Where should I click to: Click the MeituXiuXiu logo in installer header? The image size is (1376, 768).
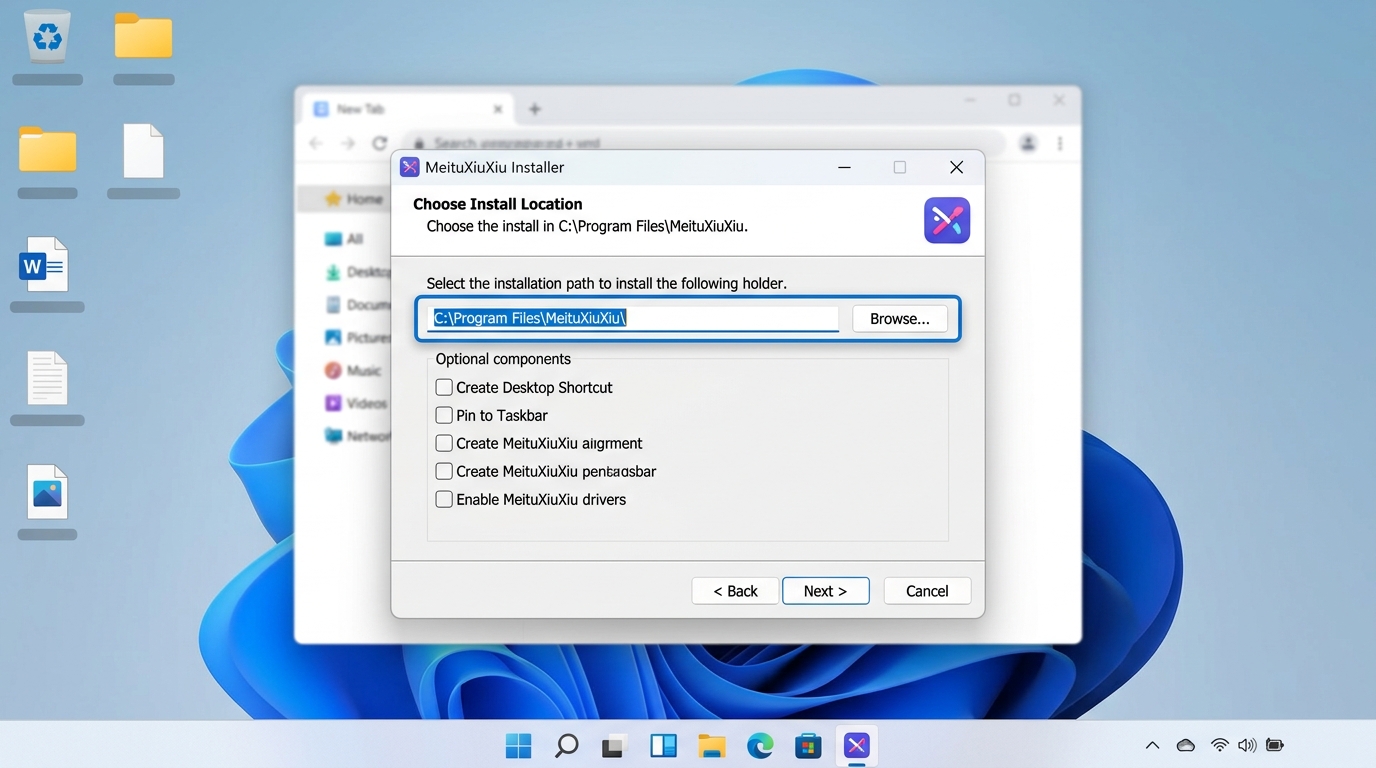(x=947, y=220)
